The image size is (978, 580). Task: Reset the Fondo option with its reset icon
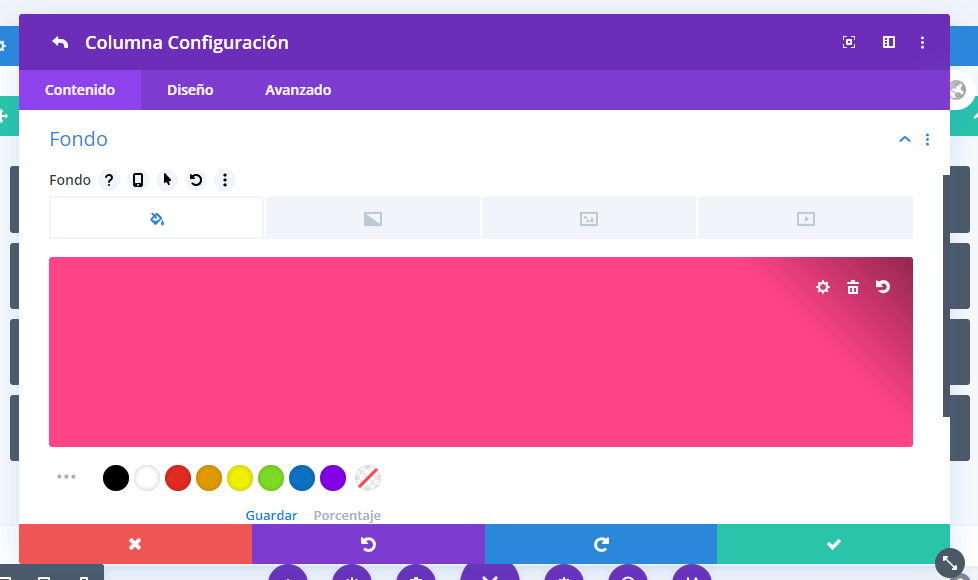coord(196,180)
